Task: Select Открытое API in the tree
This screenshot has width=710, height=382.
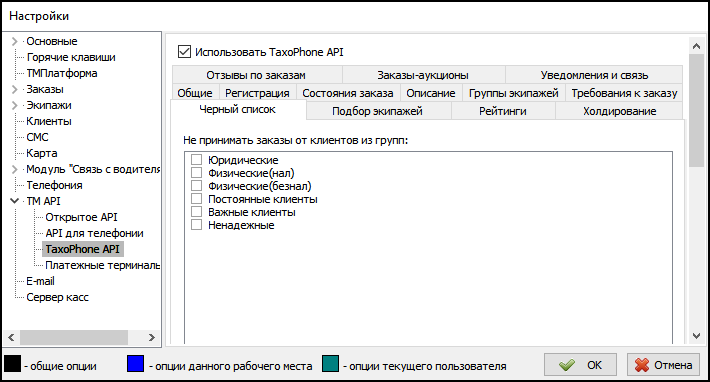Action: click(81, 217)
